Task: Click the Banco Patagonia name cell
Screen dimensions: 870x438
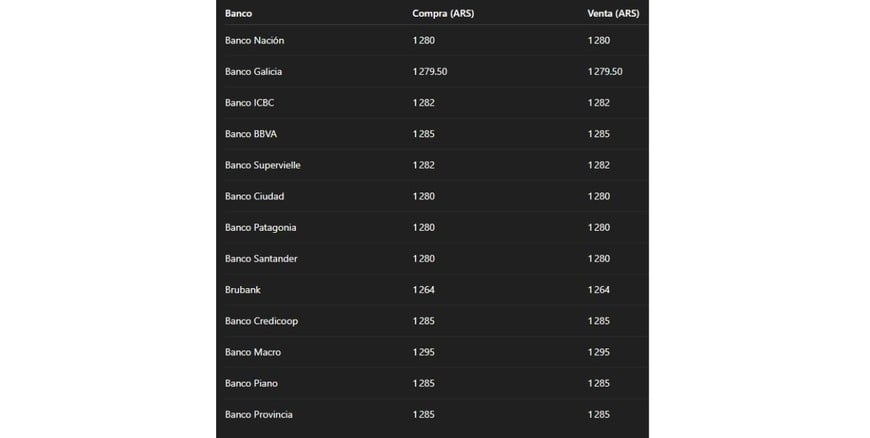Action: tap(261, 228)
